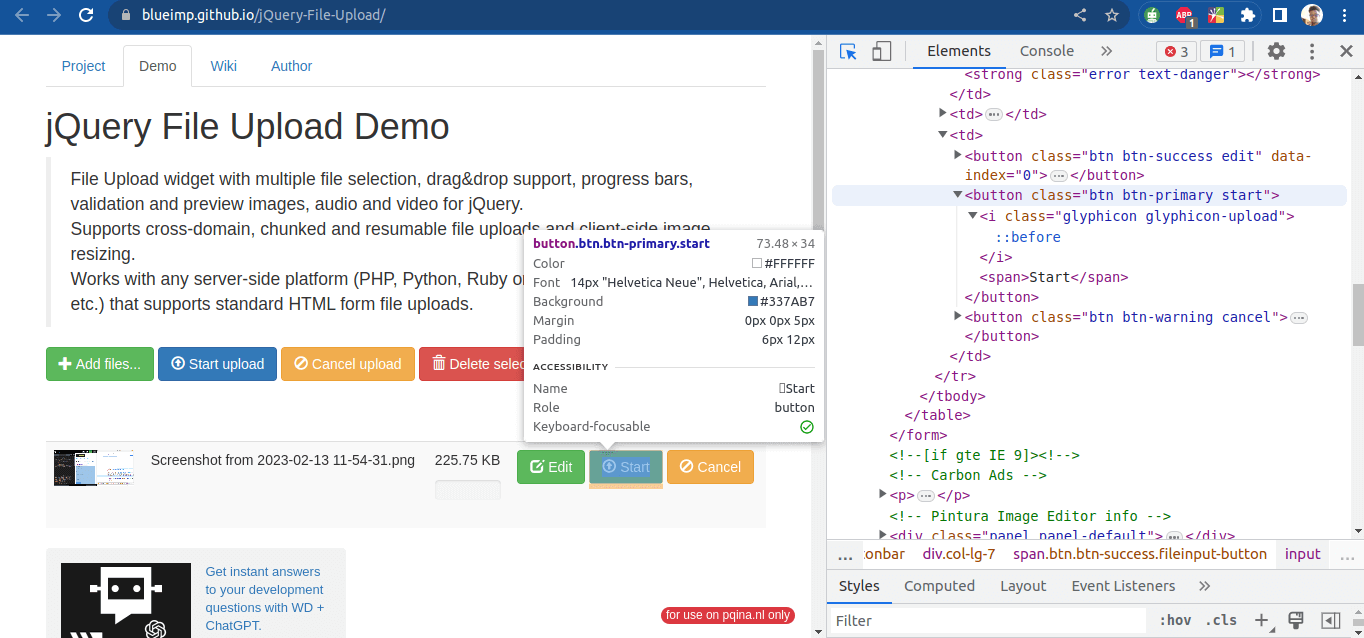Click the Filter styles input field
The height and width of the screenshot is (638, 1364).
pyautogui.click(x=985, y=621)
